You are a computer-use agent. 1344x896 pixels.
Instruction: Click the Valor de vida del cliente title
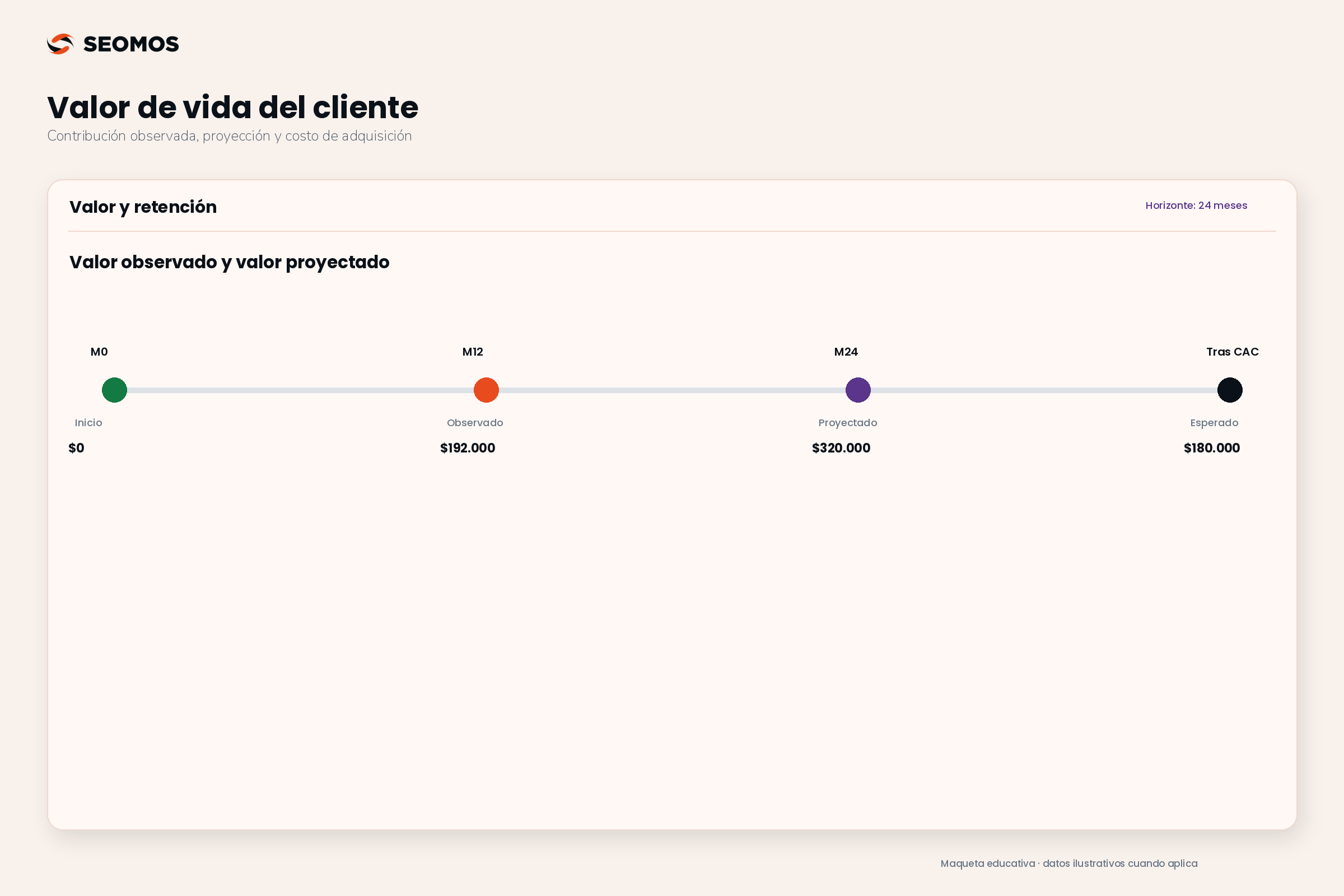[x=232, y=107]
